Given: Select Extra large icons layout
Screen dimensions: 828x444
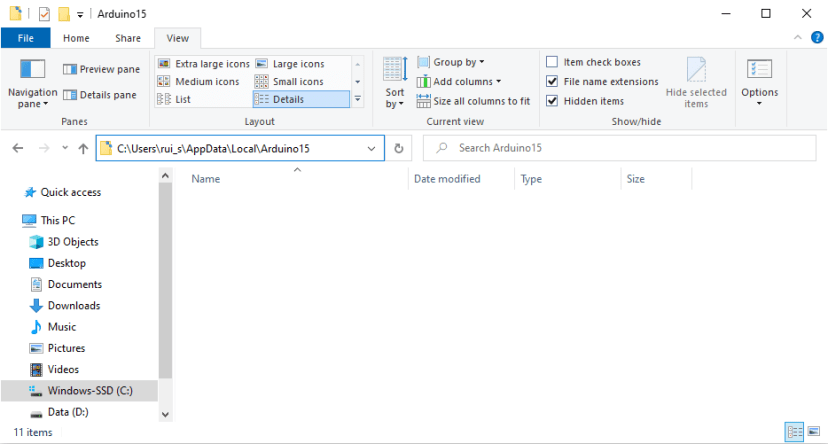Looking at the screenshot, I should (204, 64).
